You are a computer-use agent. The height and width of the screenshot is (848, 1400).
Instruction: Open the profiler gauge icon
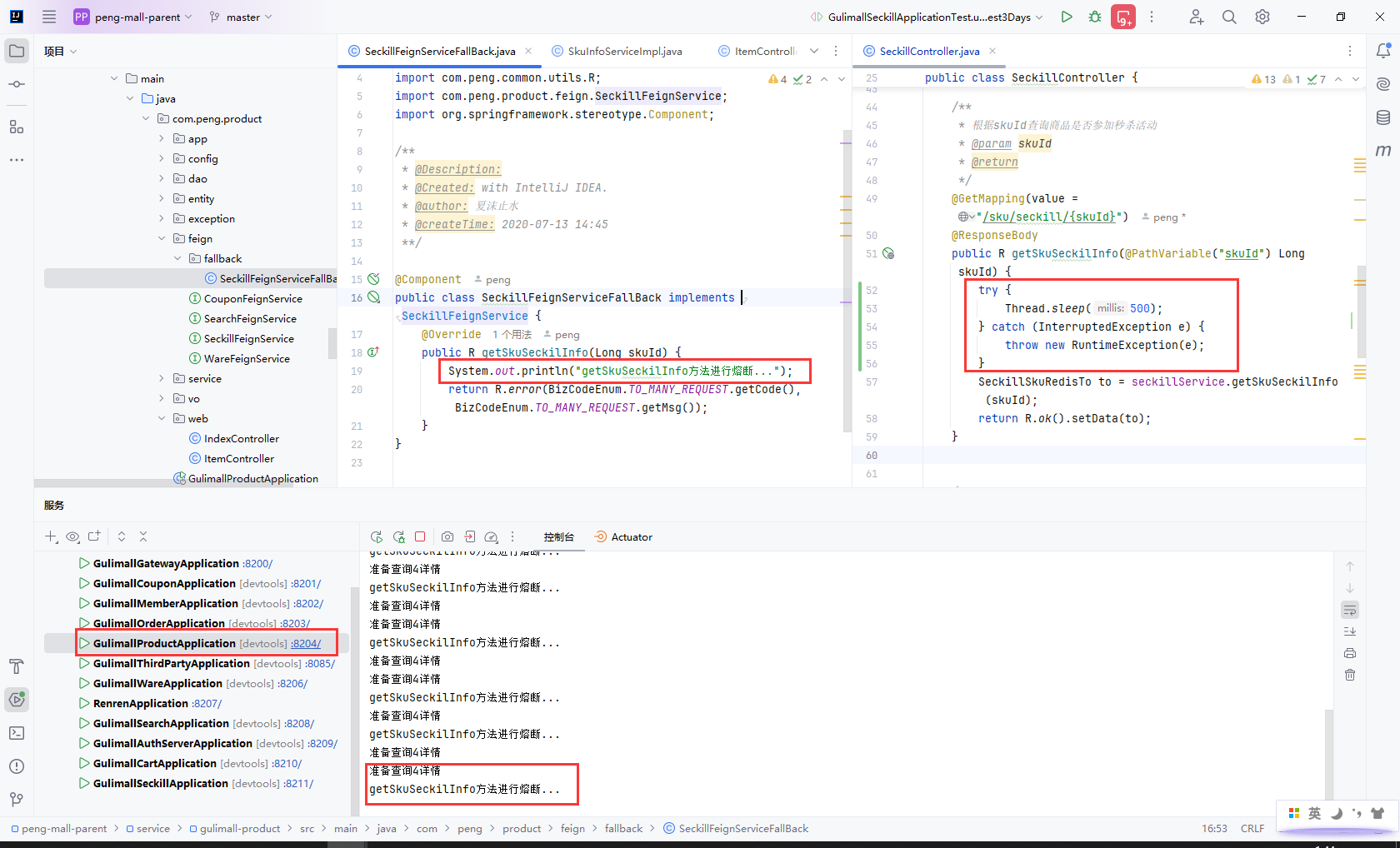[492, 537]
